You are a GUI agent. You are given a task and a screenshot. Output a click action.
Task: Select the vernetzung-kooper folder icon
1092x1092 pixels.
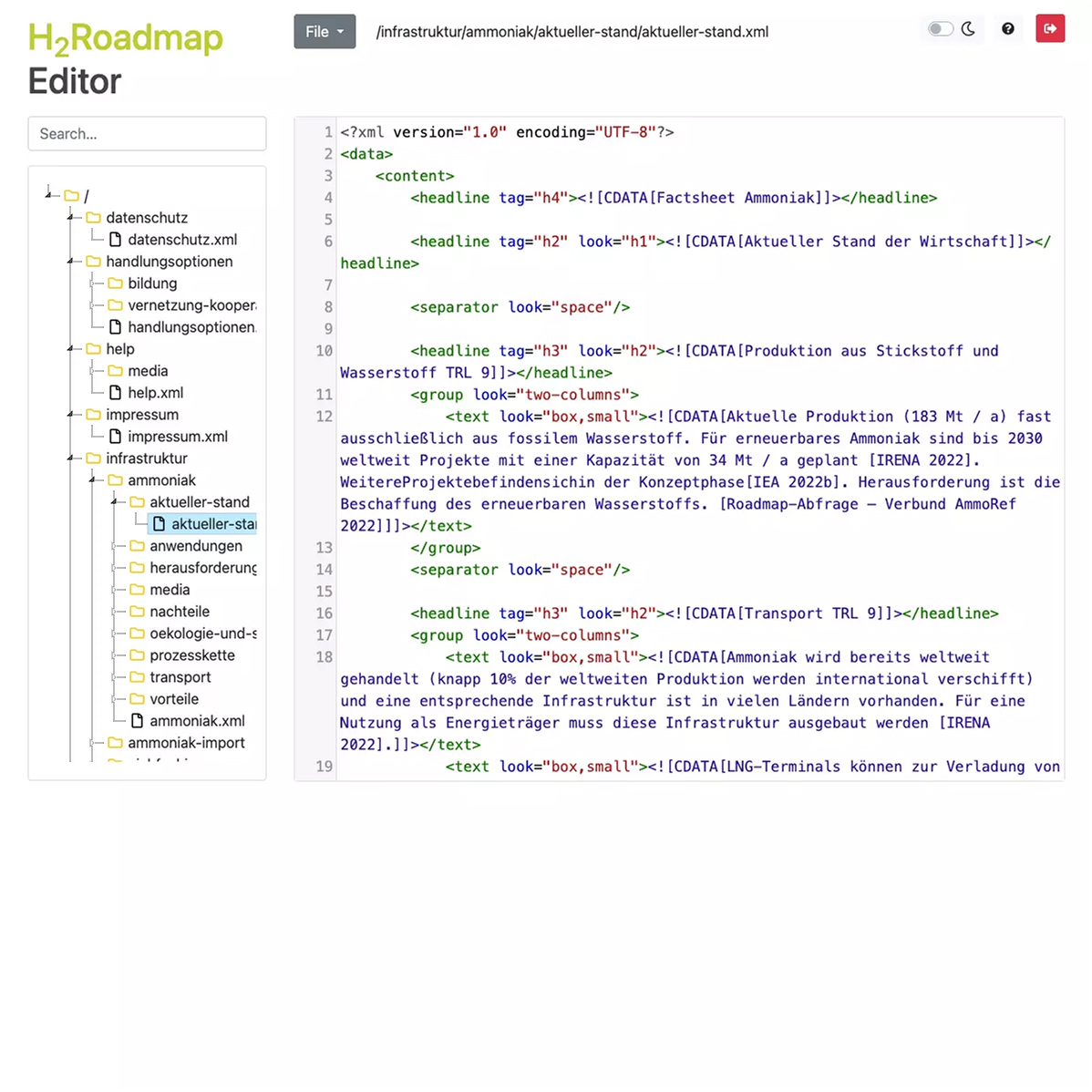tap(116, 305)
